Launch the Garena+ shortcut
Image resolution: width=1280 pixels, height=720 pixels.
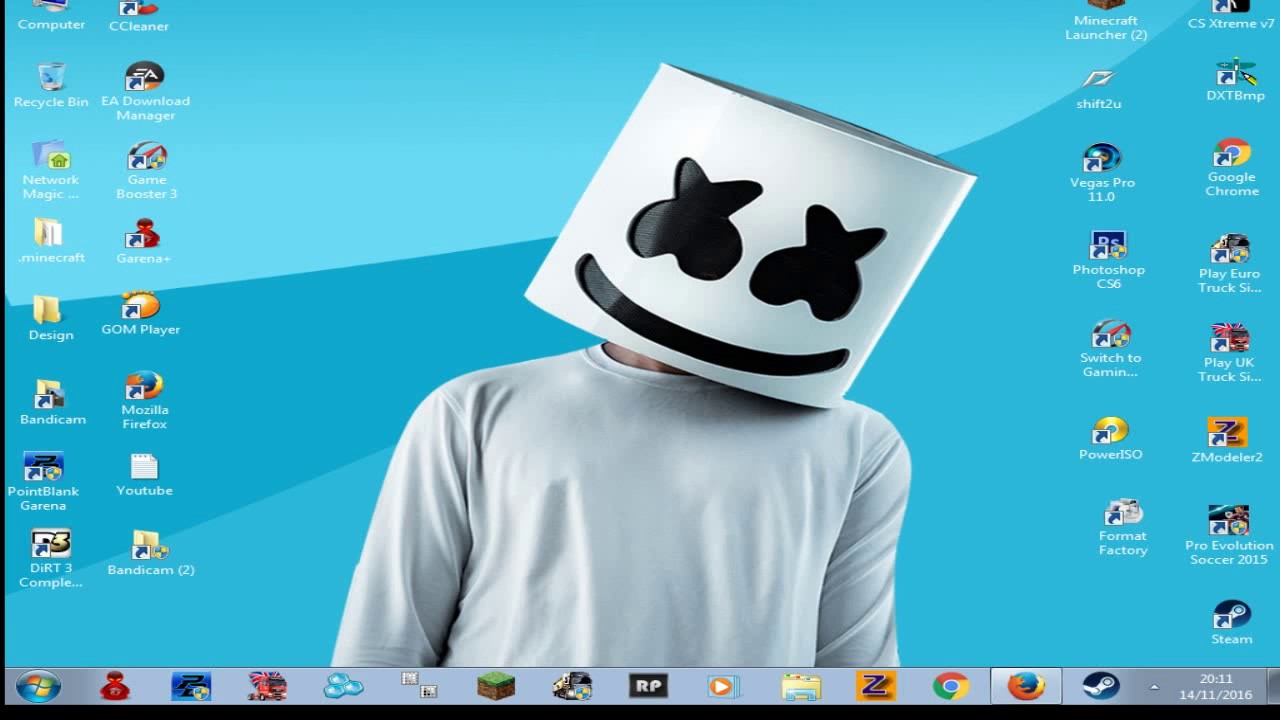pyautogui.click(x=143, y=241)
